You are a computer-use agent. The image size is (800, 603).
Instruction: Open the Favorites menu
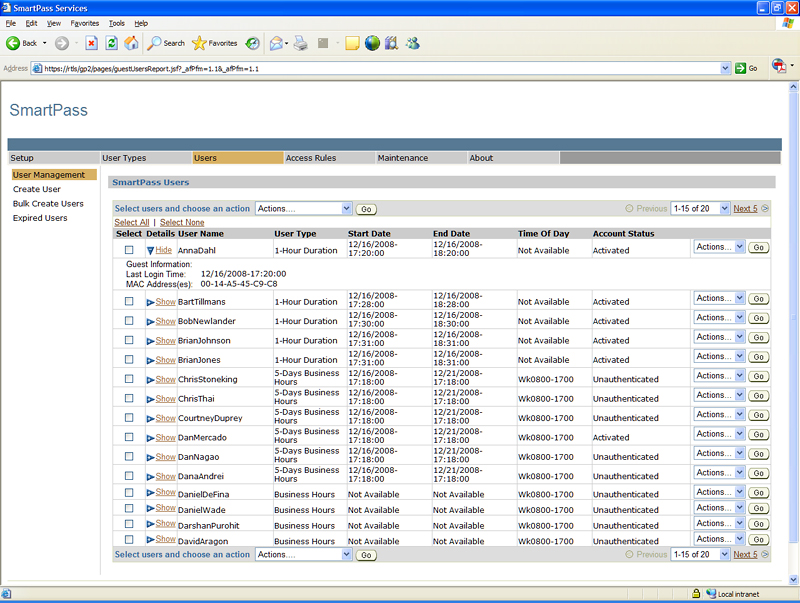[85, 23]
